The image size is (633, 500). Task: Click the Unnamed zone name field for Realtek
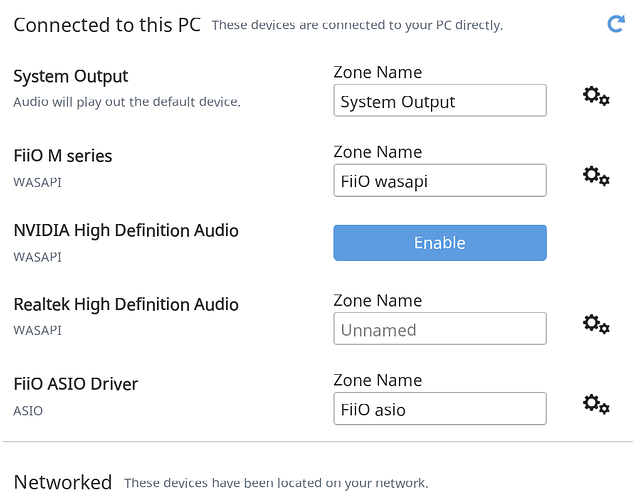click(x=440, y=328)
